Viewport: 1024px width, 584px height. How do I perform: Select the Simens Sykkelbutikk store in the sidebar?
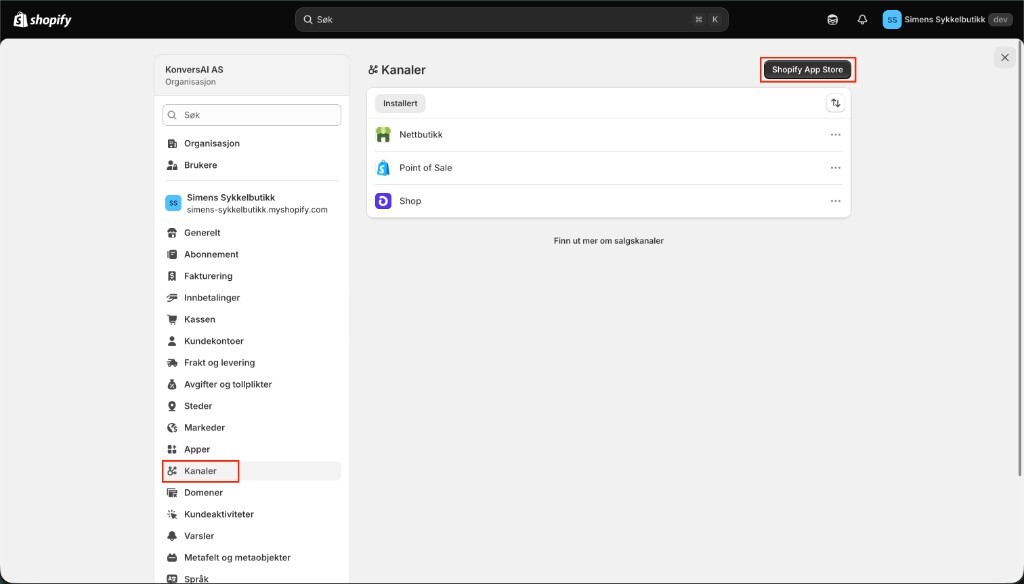coord(251,203)
